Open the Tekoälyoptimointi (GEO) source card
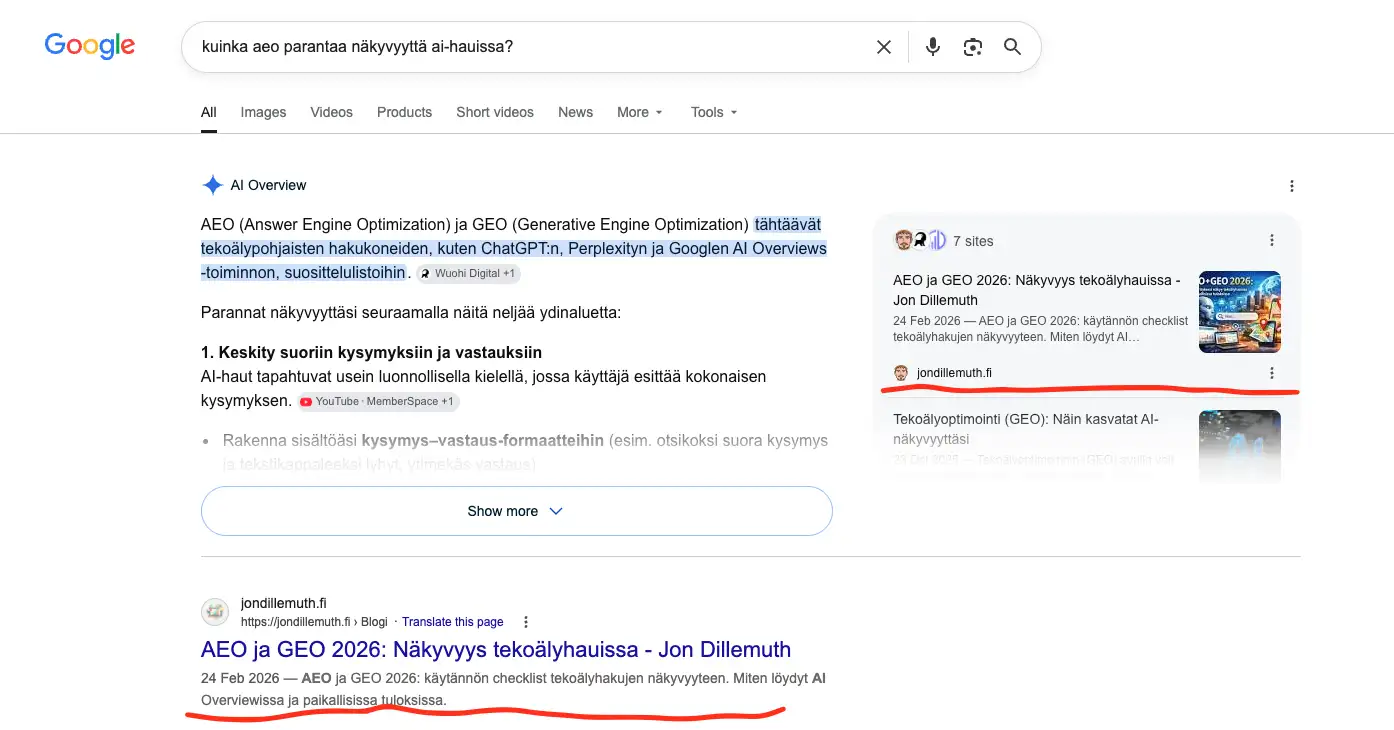The height and width of the screenshot is (730, 1394). [x=1026, y=429]
